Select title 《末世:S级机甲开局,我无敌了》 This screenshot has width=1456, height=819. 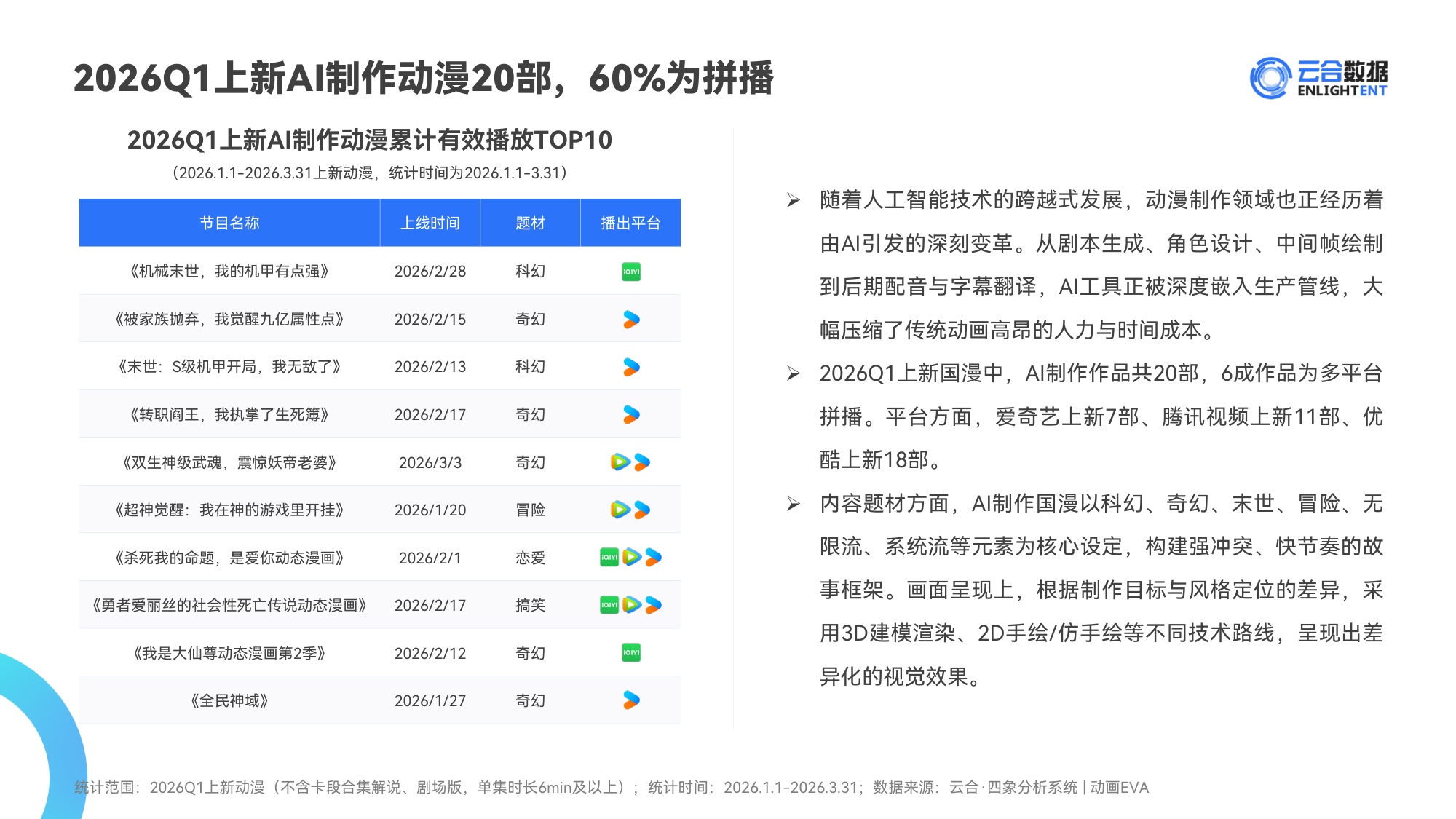229,367
